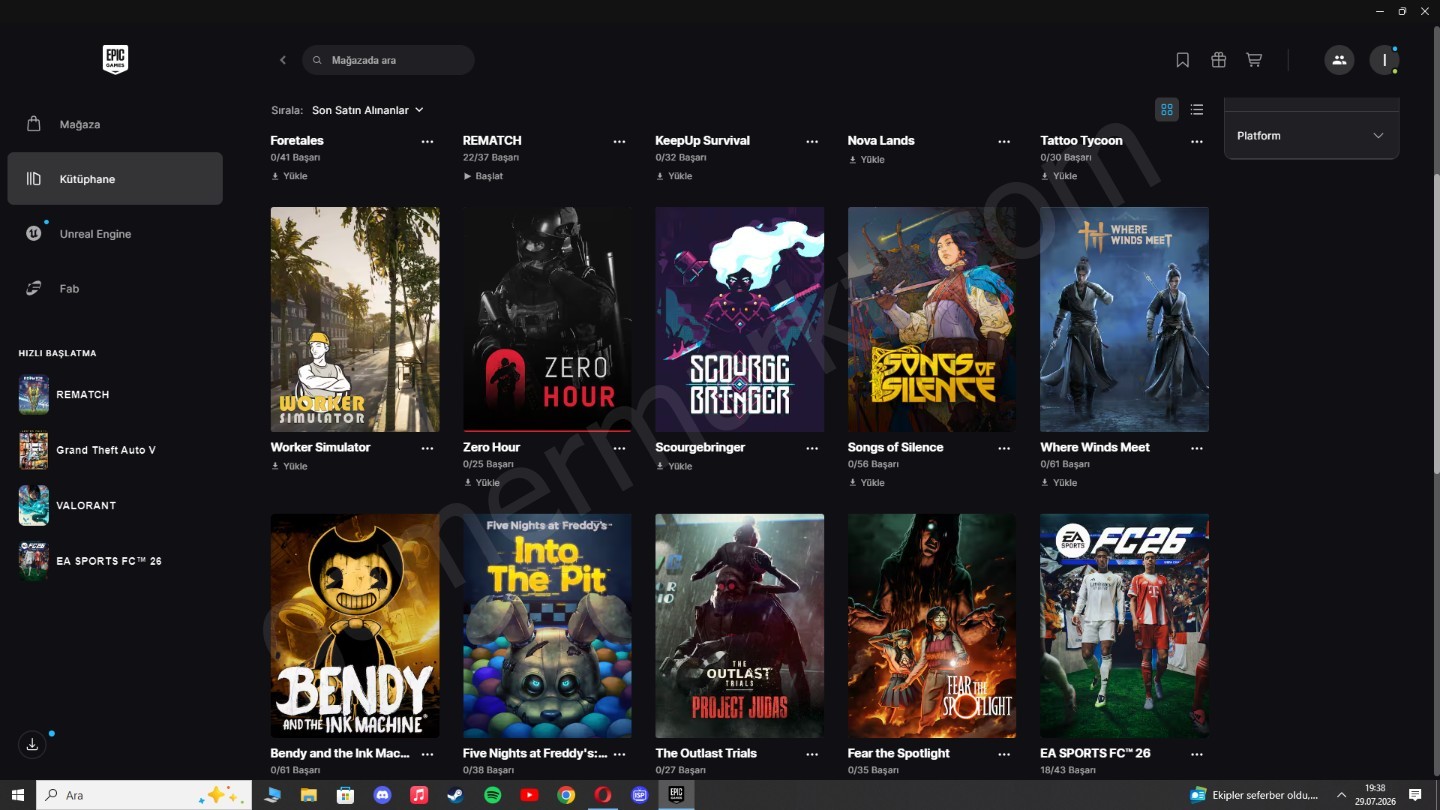Open the shopping cart
Viewport: 1440px width, 810px height.
(1254, 60)
